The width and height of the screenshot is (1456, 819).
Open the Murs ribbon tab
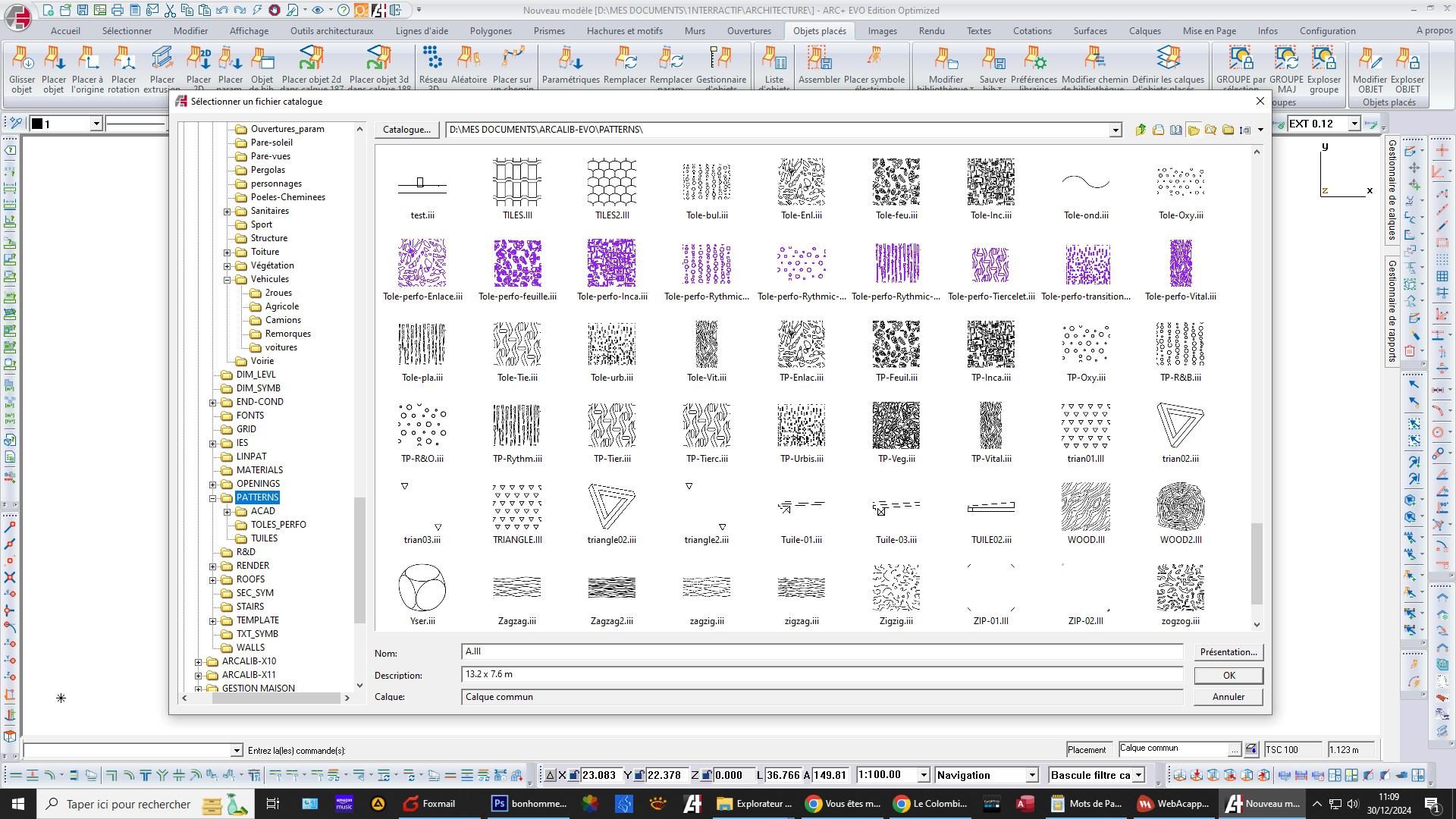coord(694,31)
